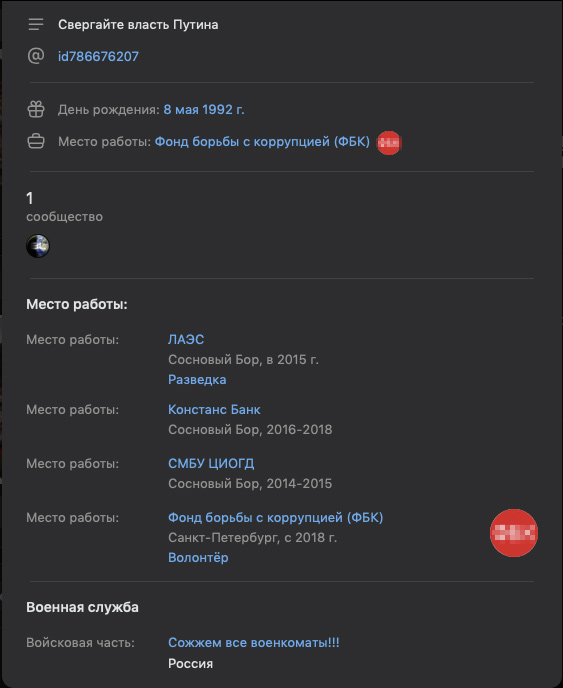This screenshot has height=688, width=563.
Task: Open the small red FBK logo badge
Action: (389, 143)
